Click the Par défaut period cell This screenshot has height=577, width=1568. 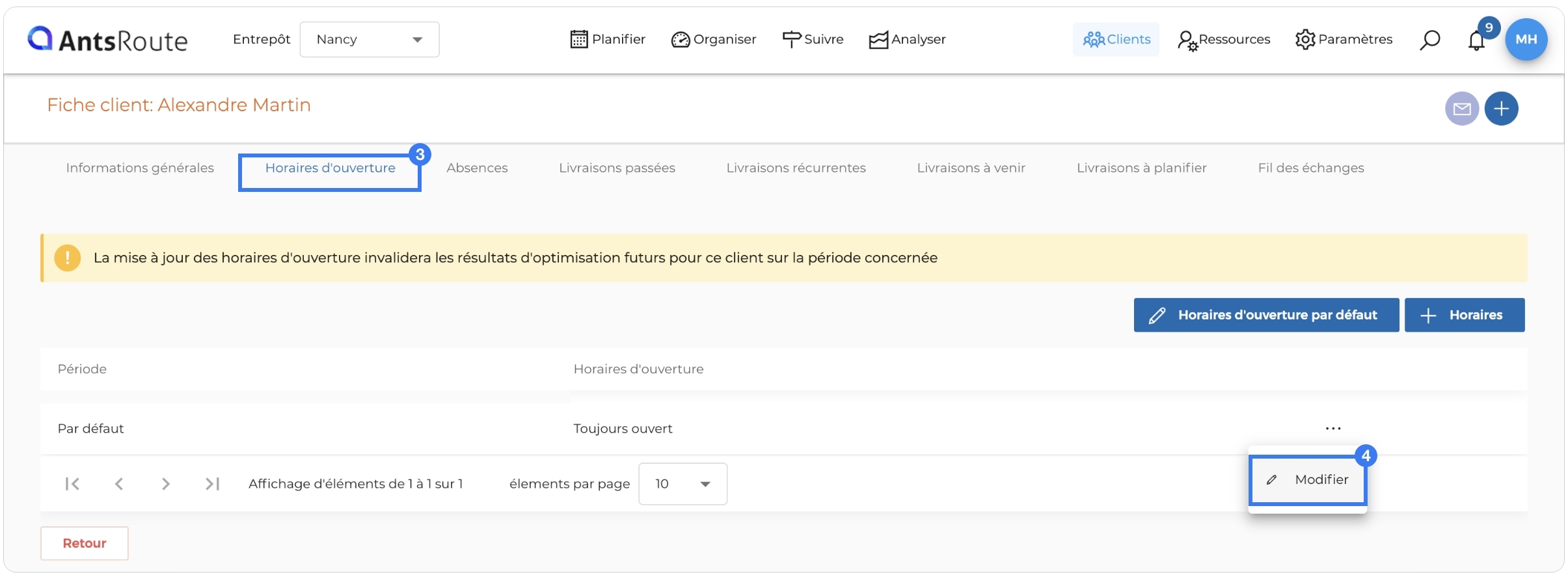pos(90,429)
